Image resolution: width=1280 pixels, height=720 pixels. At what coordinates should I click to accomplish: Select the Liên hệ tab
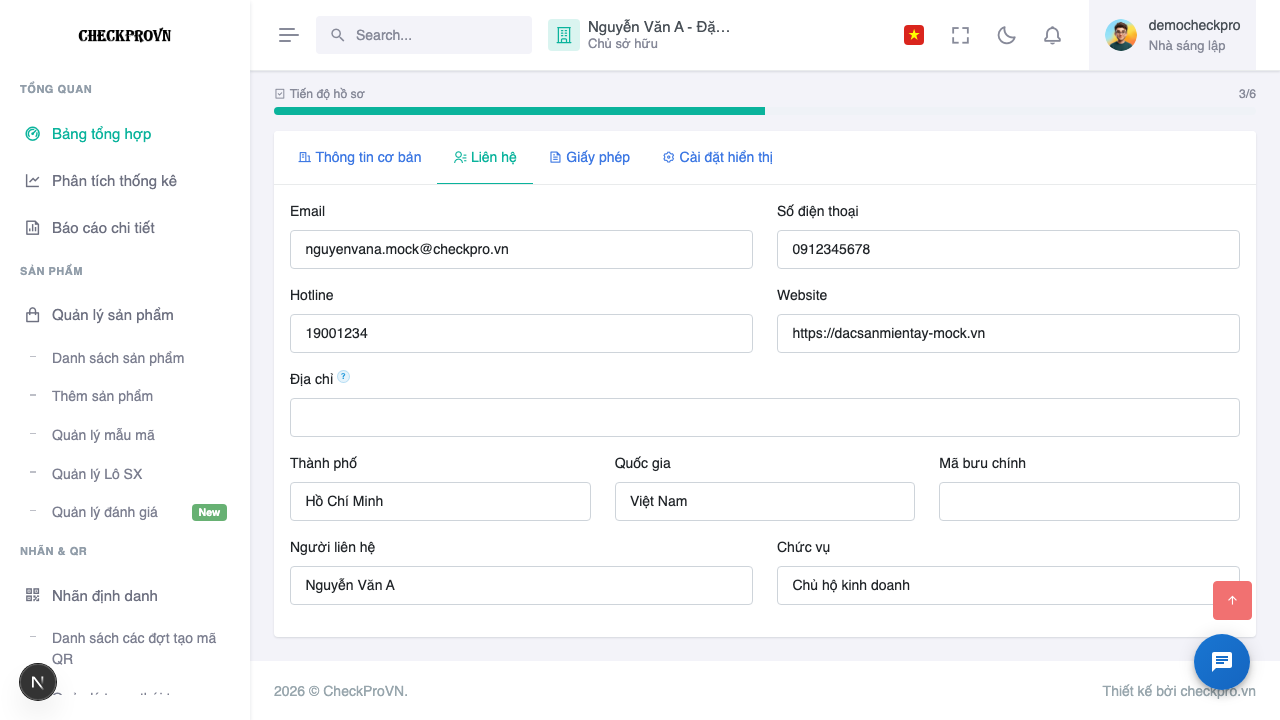[485, 157]
